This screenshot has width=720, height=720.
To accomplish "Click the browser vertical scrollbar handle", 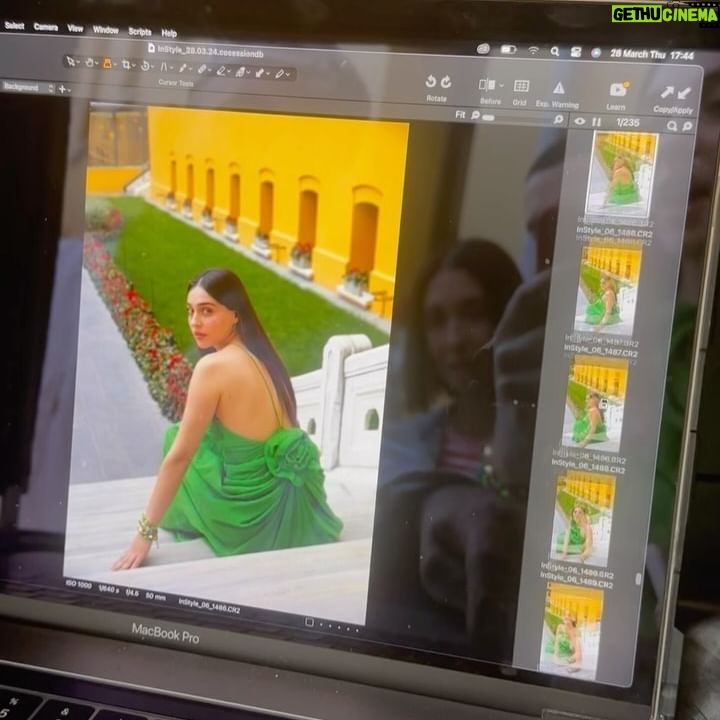I will coord(638,579).
